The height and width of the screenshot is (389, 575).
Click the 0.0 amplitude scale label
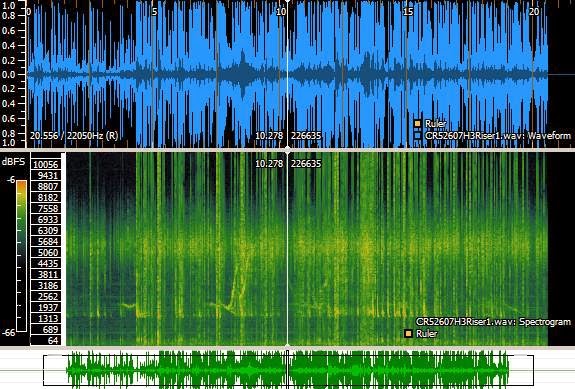[x=8, y=74]
